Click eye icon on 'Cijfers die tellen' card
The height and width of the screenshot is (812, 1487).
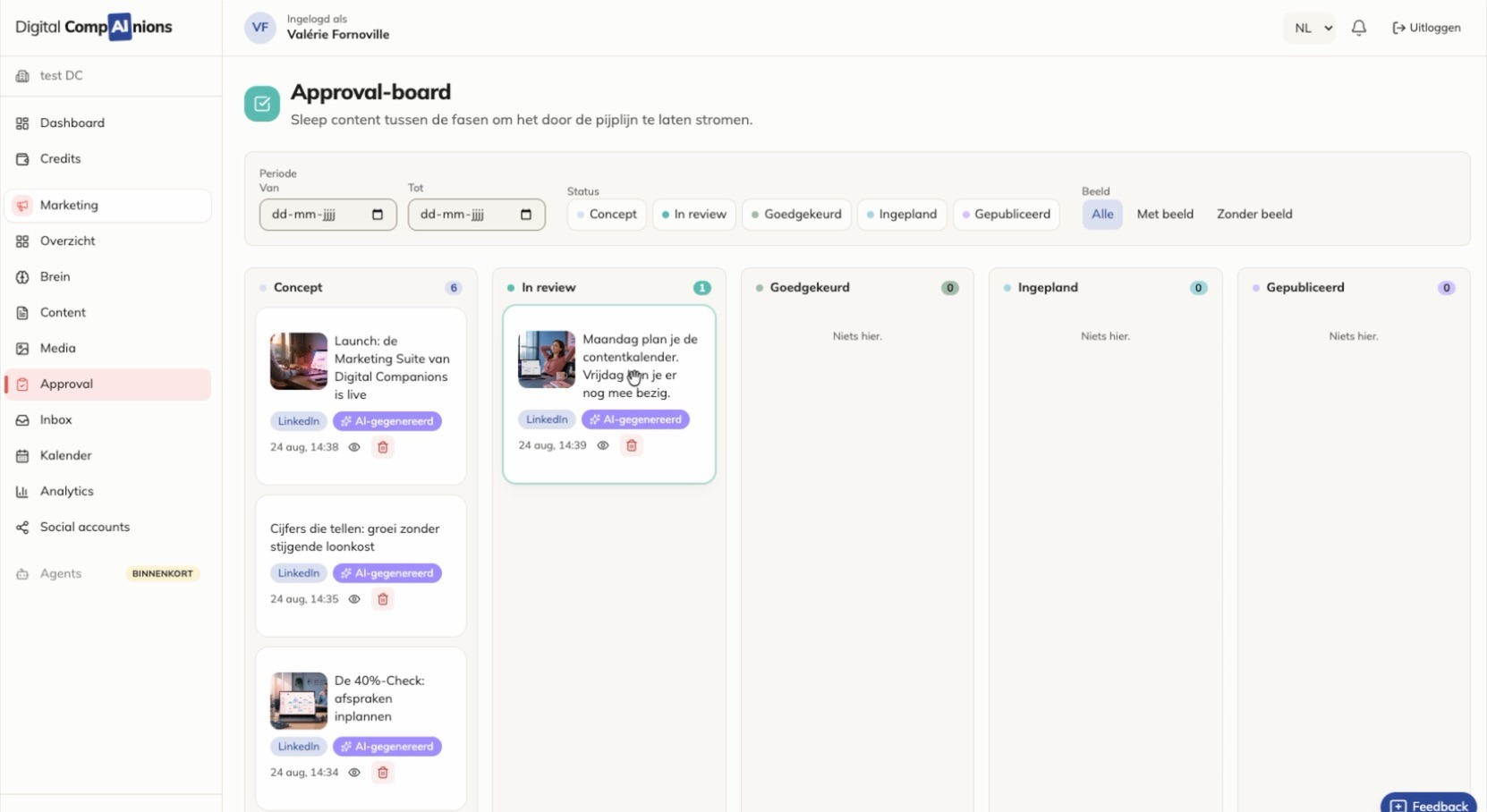click(354, 599)
